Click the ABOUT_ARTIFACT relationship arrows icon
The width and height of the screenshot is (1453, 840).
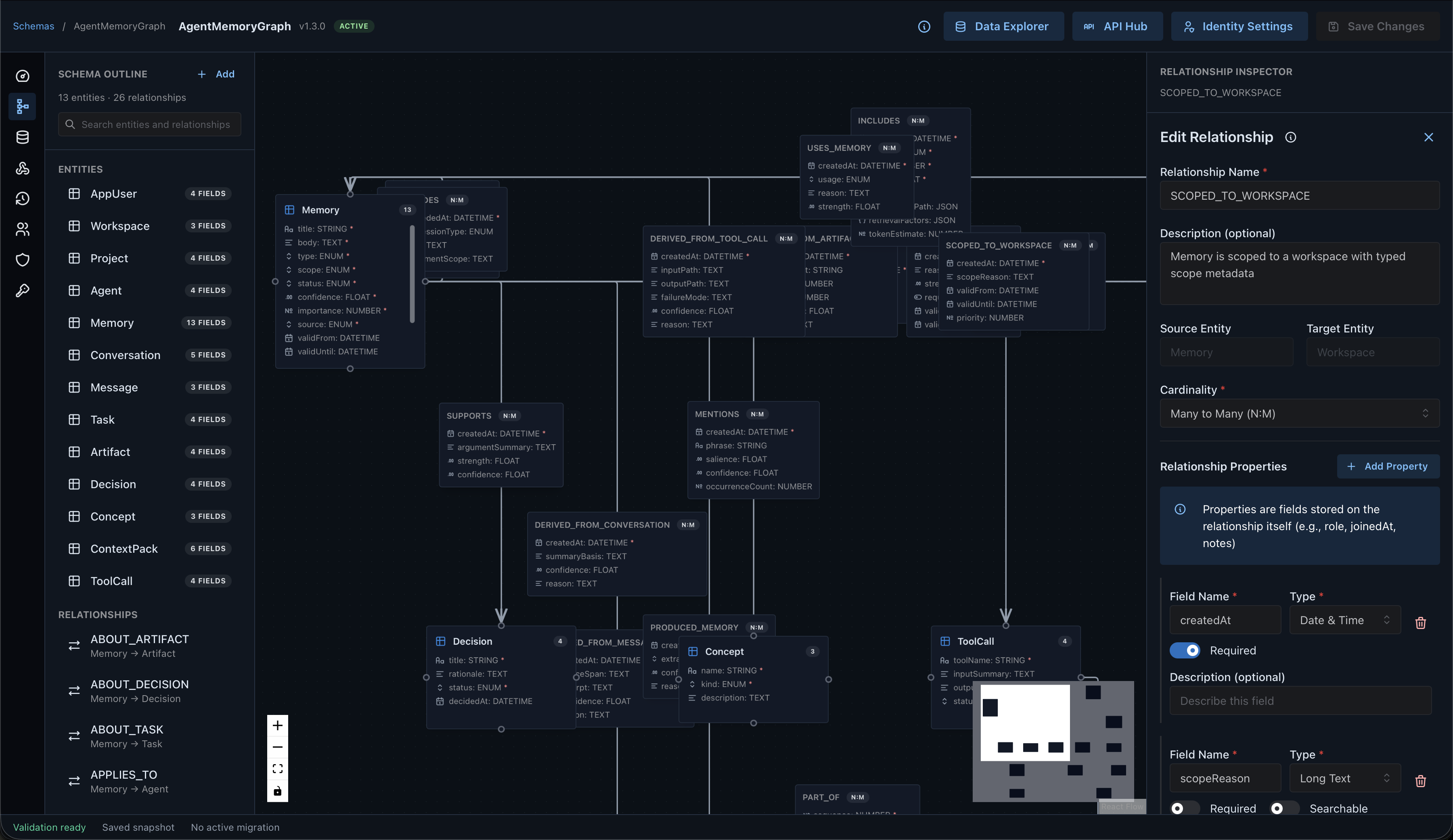(x=74, y=646)
